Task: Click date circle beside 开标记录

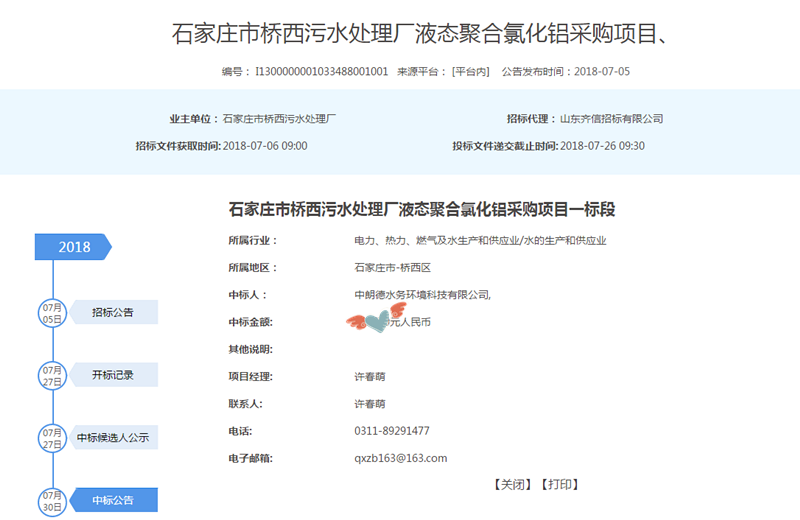Action: [x=52, y=375]
